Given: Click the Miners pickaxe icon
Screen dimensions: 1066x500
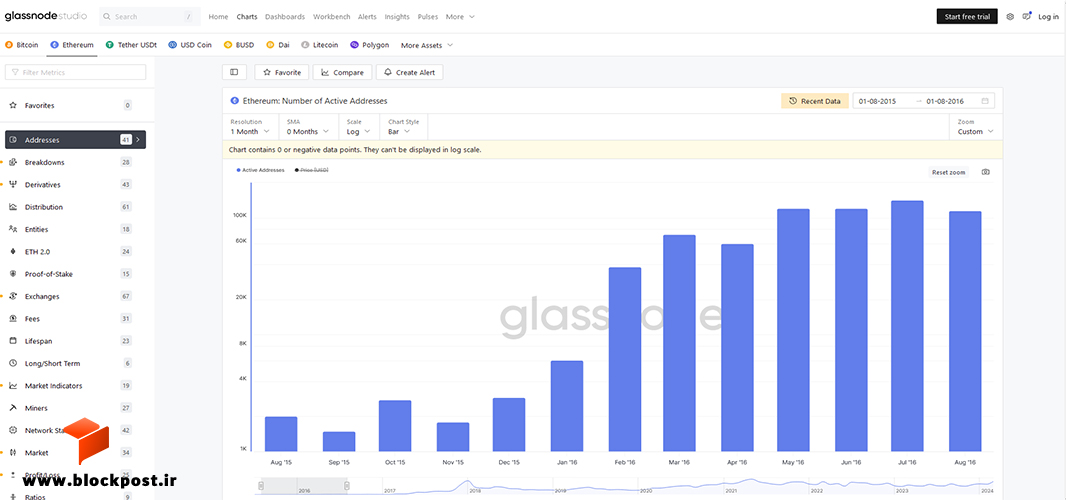Looking at the screenshot, I should tap(13, 408).
